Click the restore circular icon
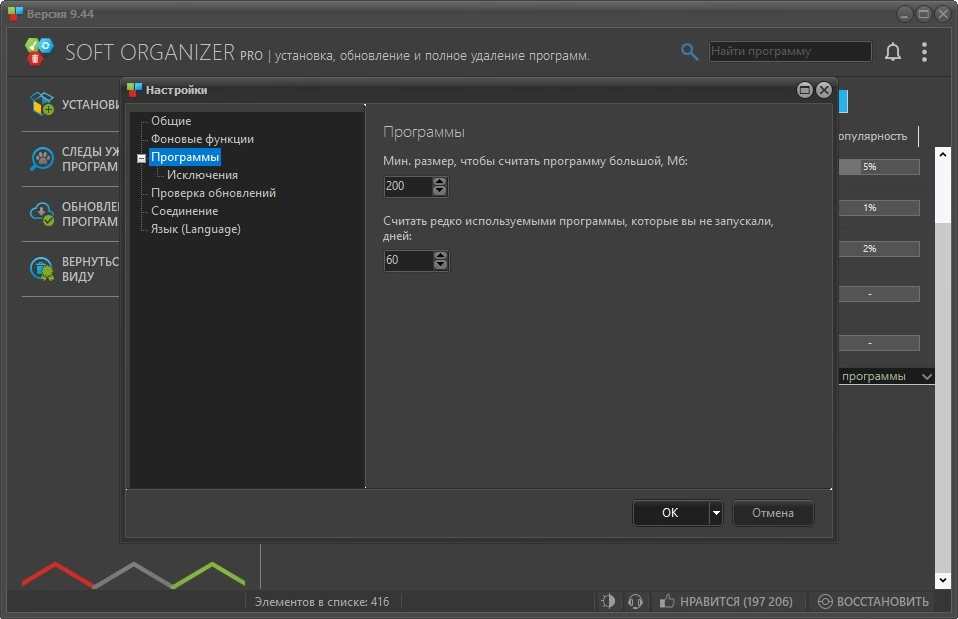Screen dimensions: 958x619 point(825,601)
